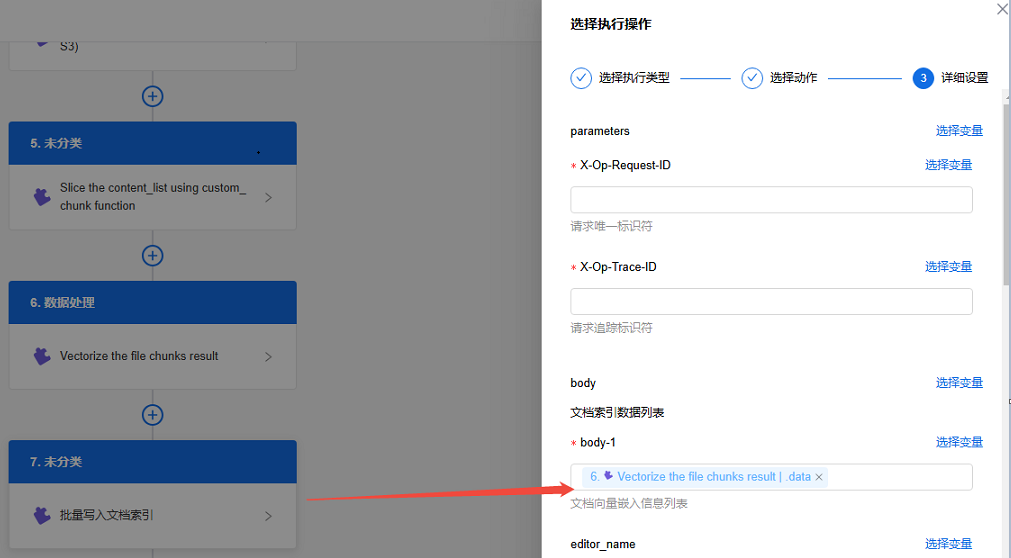1011x558 pixels.
Task: Click the body section label
Action: (x=583, y=383)
